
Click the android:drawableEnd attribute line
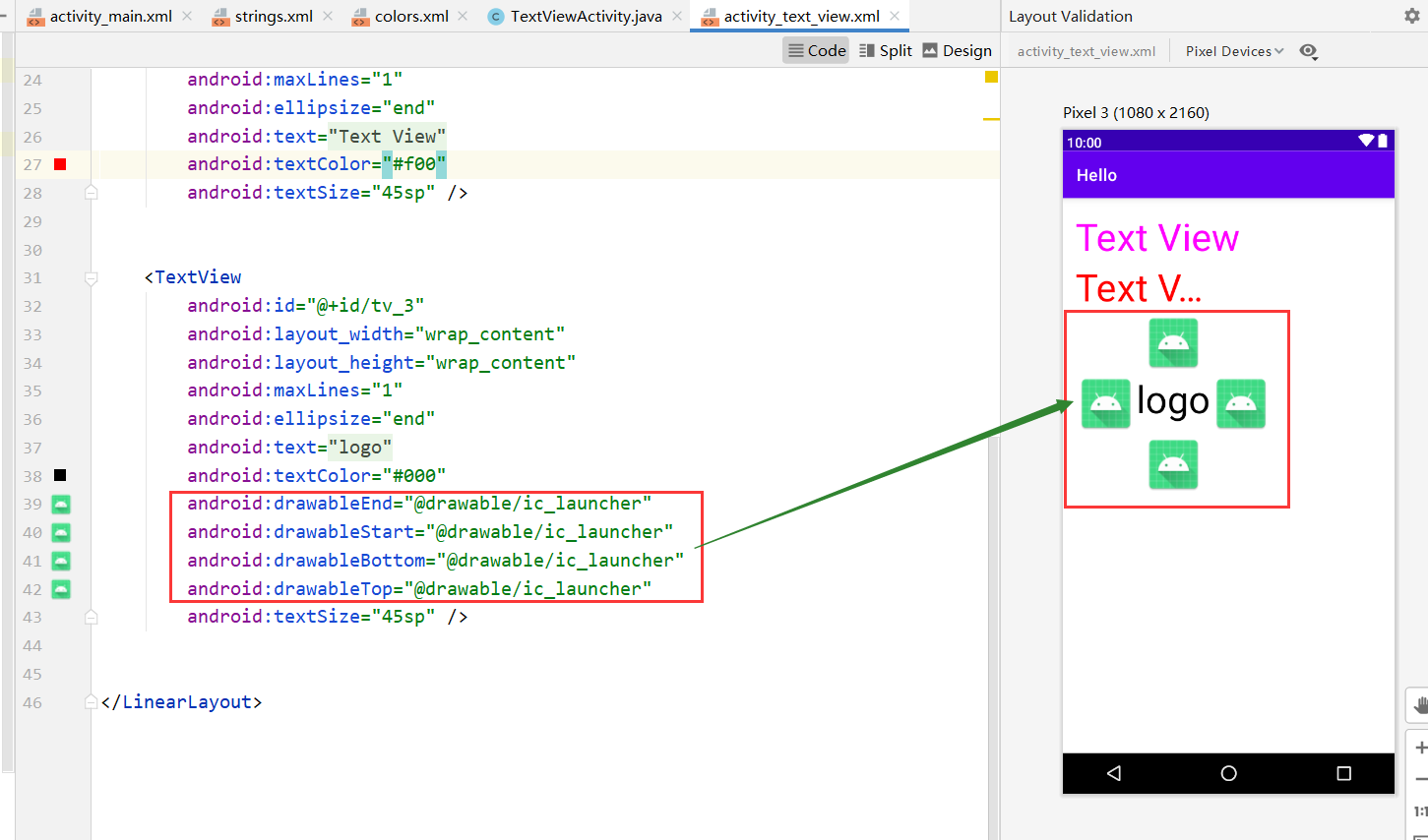(x=419, y=504)
